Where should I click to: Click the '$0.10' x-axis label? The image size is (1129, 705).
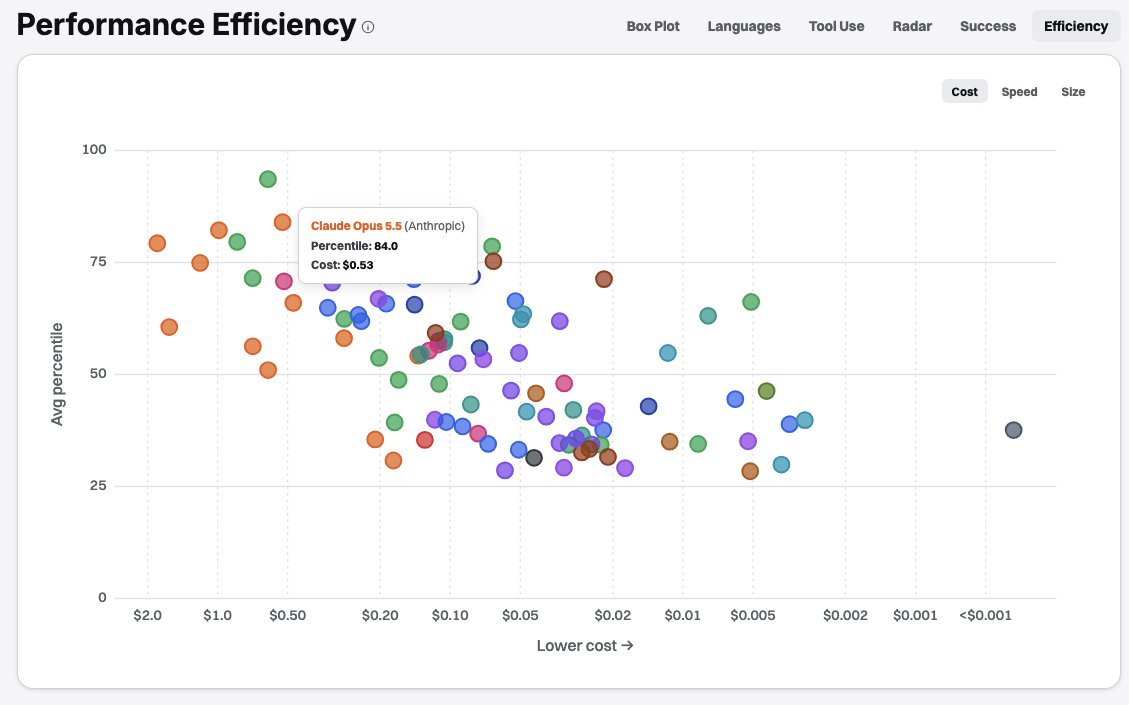tap(450, 616)
